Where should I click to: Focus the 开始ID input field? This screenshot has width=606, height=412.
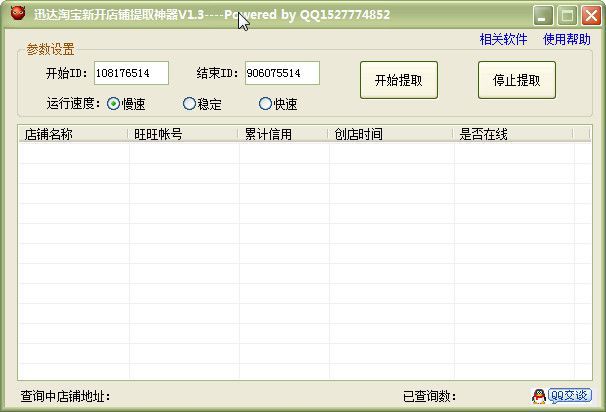[x=131, y=73]
